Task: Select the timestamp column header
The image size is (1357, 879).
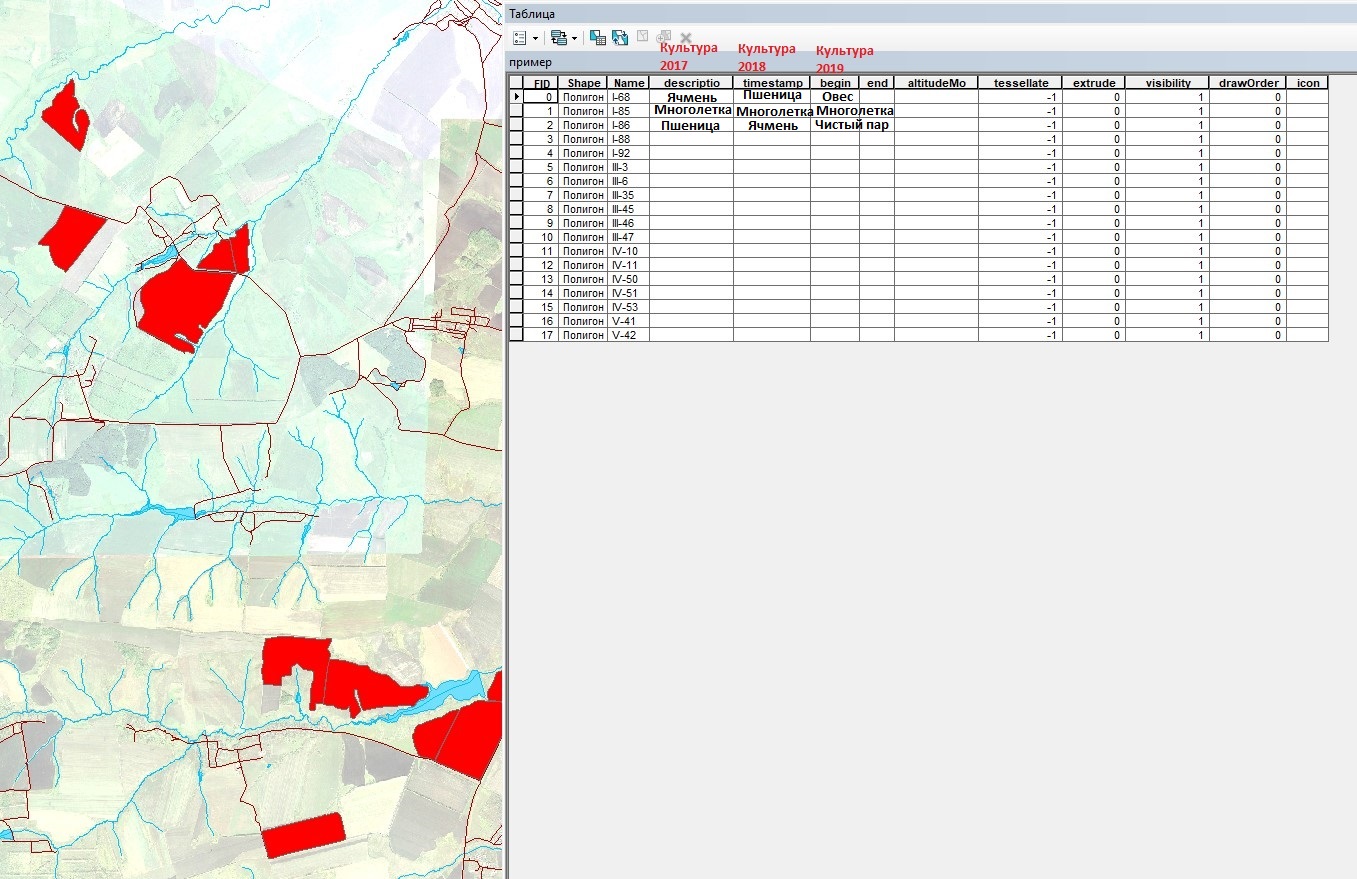Action: (x=771, y=83)
